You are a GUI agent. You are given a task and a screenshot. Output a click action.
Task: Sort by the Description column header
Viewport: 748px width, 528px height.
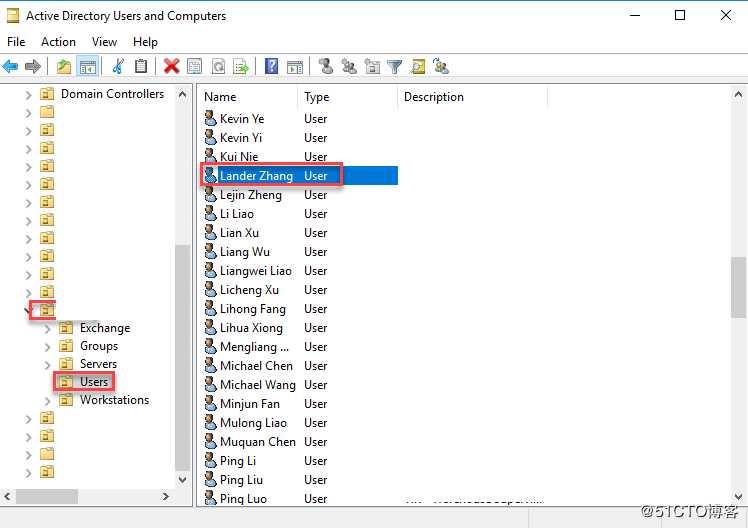472,97
